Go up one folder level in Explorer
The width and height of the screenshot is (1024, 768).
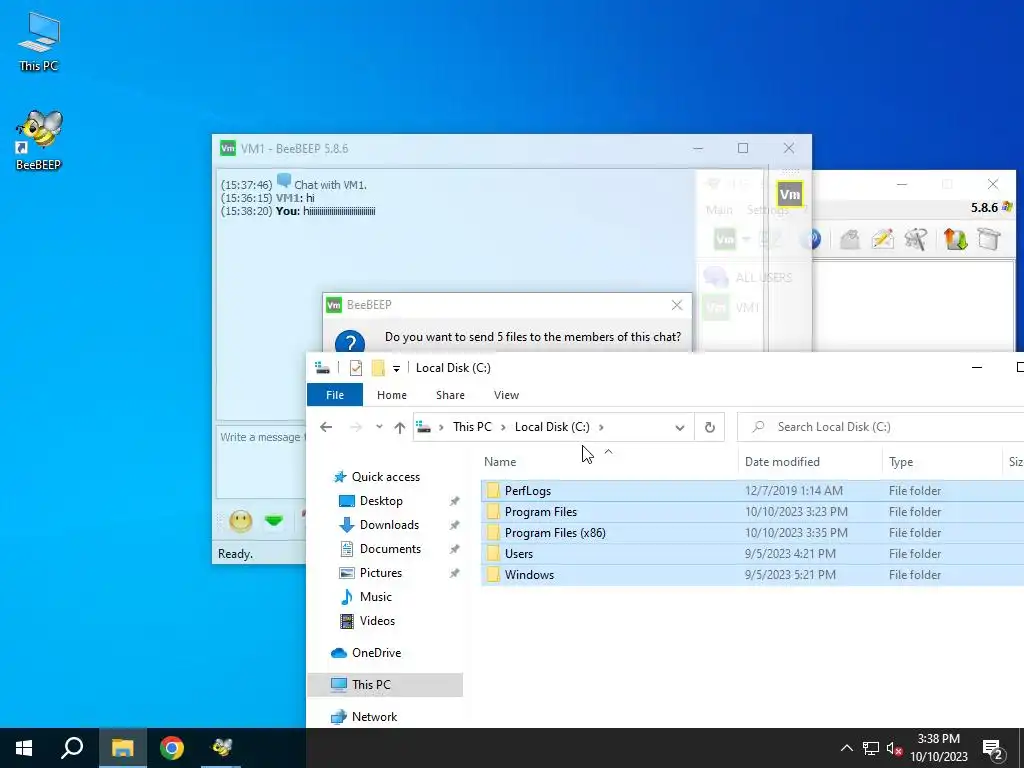tap(400, 427)
